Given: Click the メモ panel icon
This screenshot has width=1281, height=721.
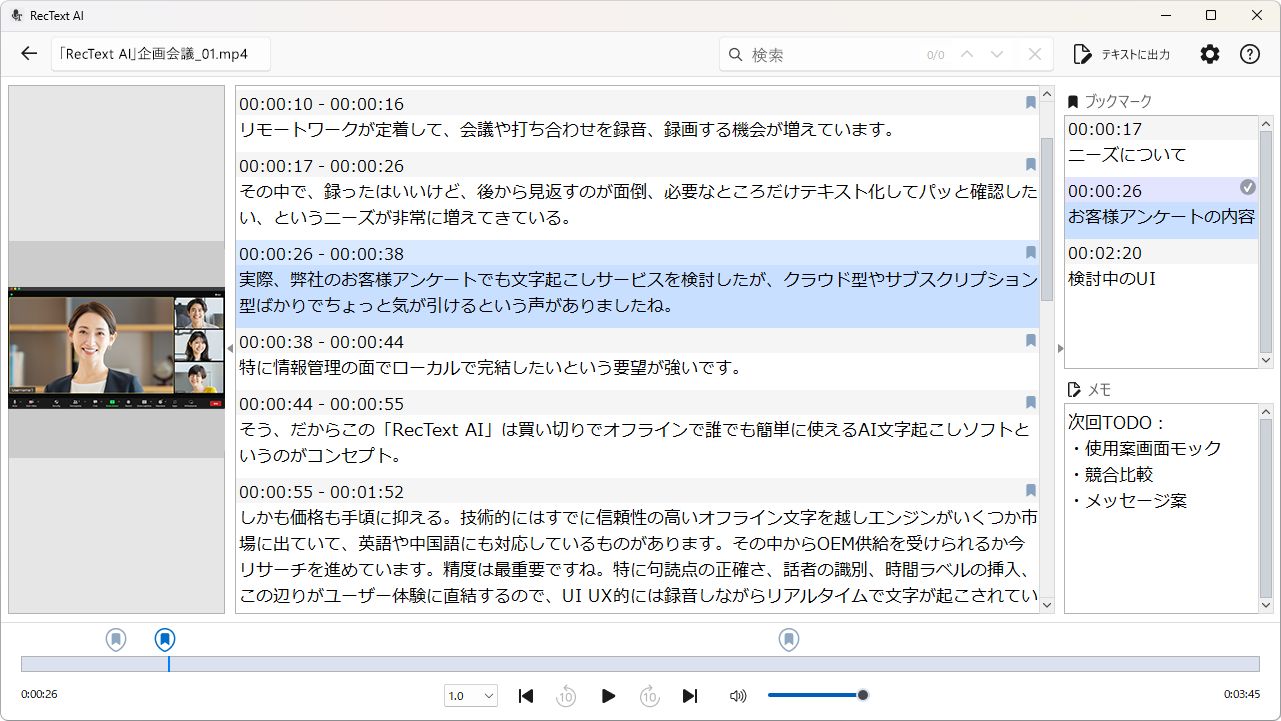Looking at the screenshot, I should tap(1075, 389).
